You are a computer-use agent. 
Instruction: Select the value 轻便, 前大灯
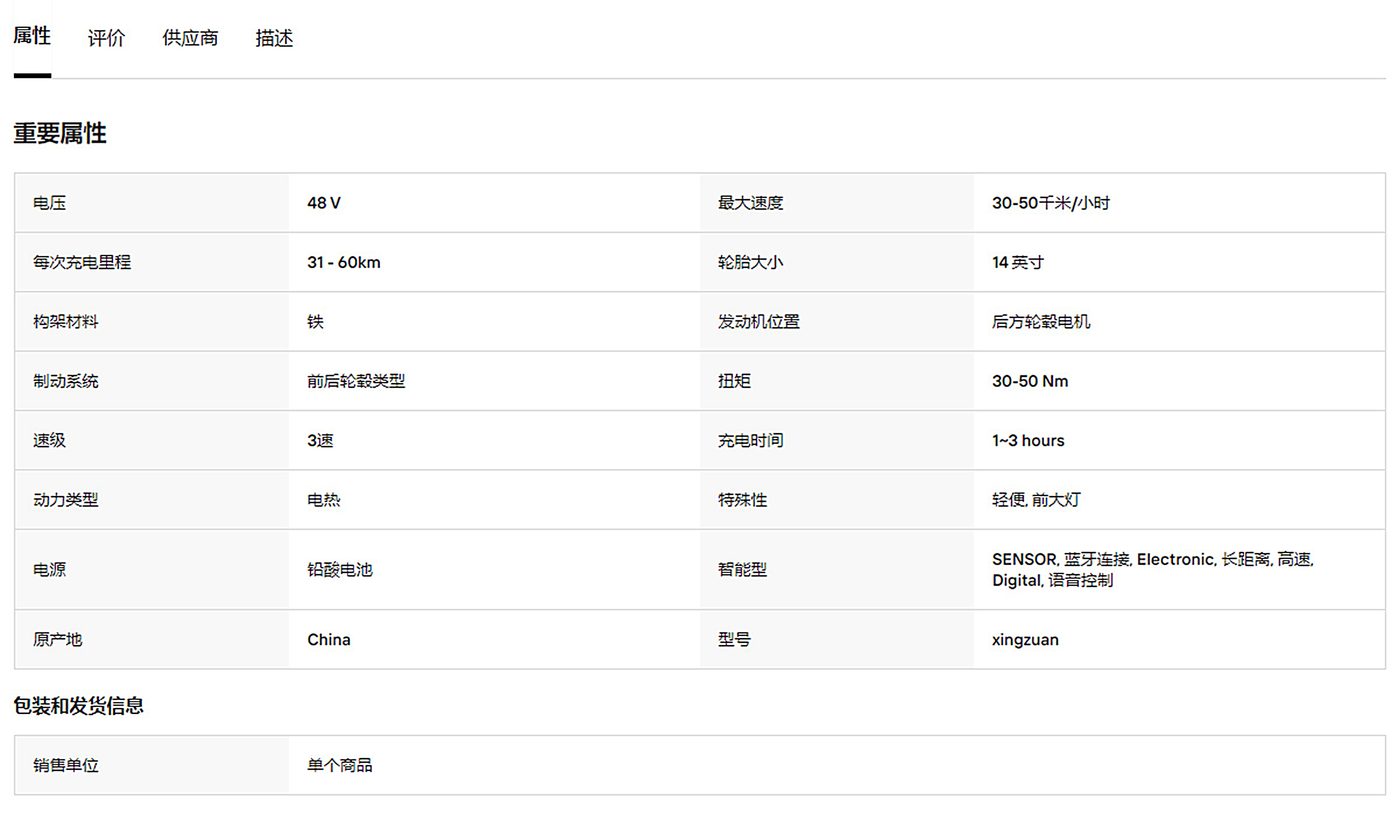[1036, 500]
